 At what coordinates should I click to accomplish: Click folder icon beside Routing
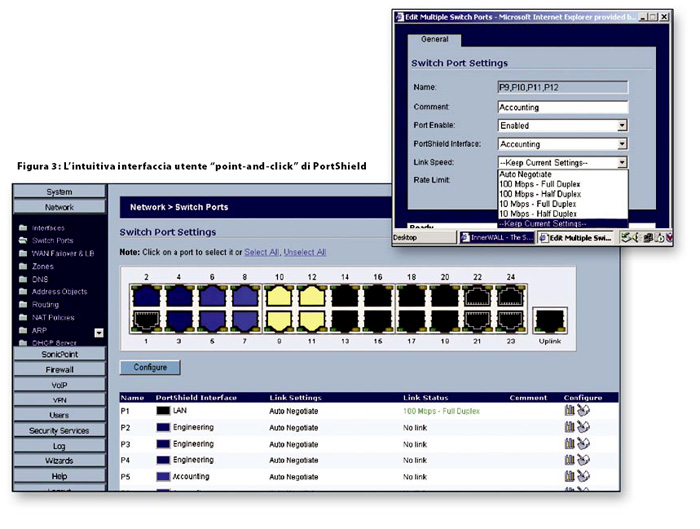23,304
